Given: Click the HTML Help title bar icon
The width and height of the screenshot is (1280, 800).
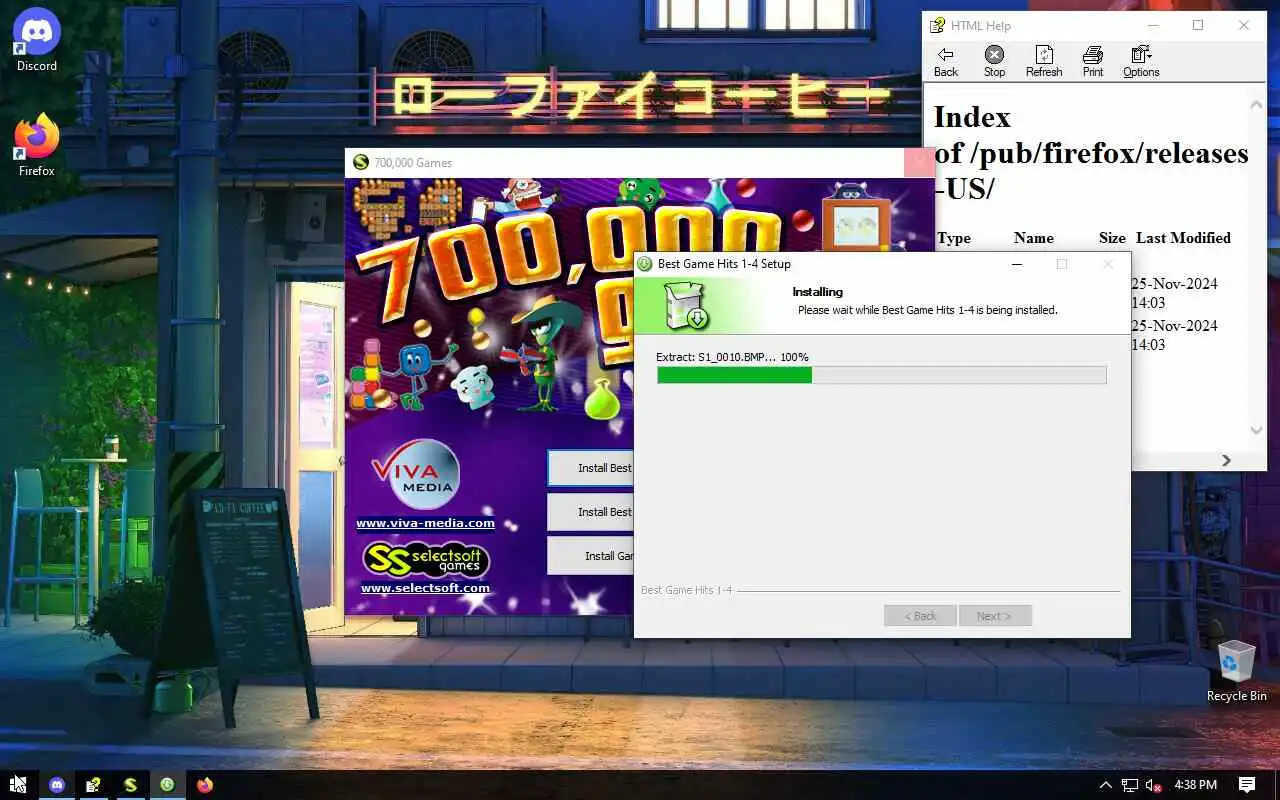Looking at the screenshot, I should 937,26.
